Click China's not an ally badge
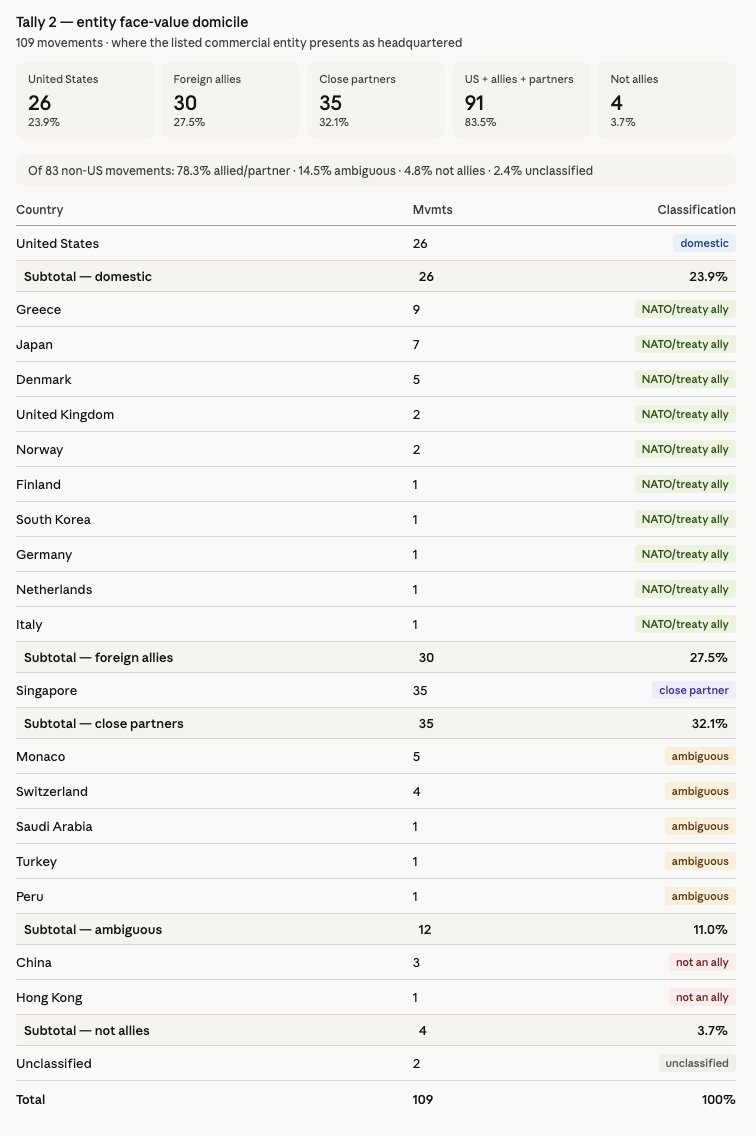This screenshot has height=1136, width=756. tap(702, 962)
